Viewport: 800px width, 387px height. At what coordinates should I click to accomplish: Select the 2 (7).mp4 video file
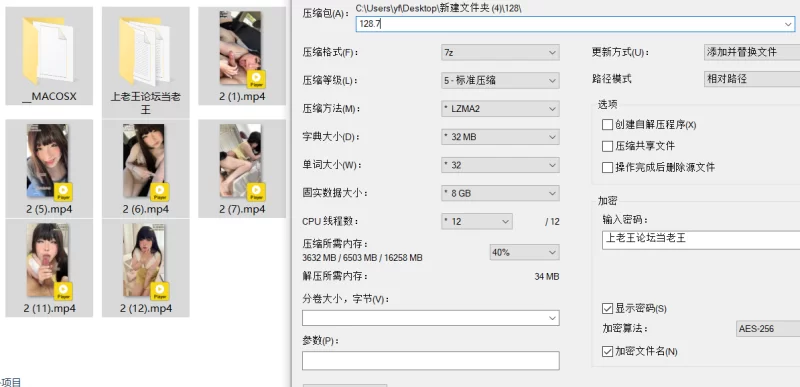242,168
